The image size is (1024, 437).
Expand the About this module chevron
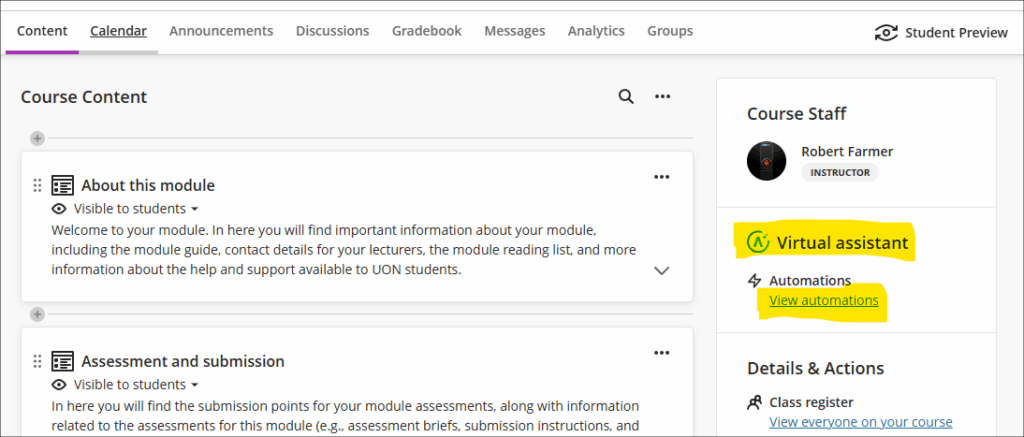tap(661, 270)
